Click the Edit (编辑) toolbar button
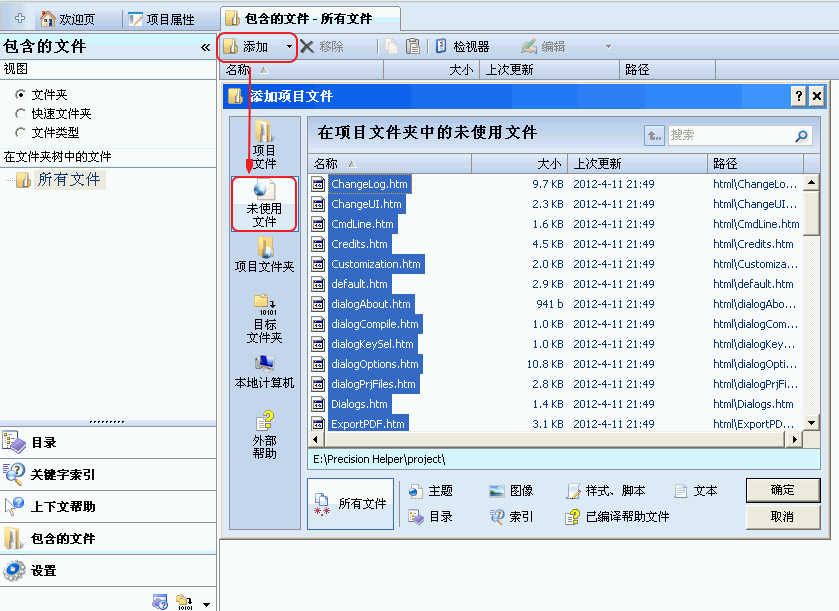This screenshot has height=611, width=839. (x=543, y=47)
